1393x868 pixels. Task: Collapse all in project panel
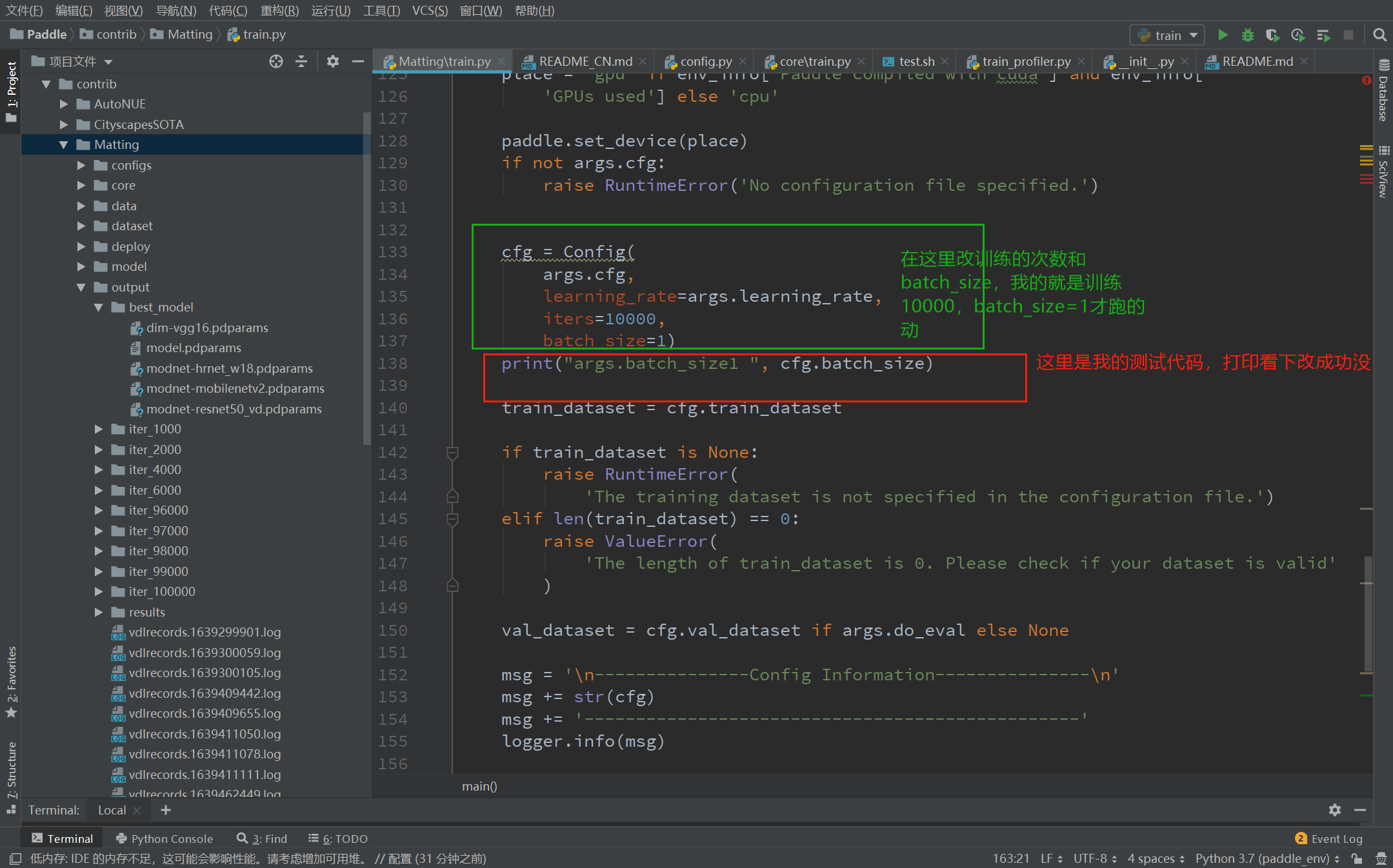(301, 61)
